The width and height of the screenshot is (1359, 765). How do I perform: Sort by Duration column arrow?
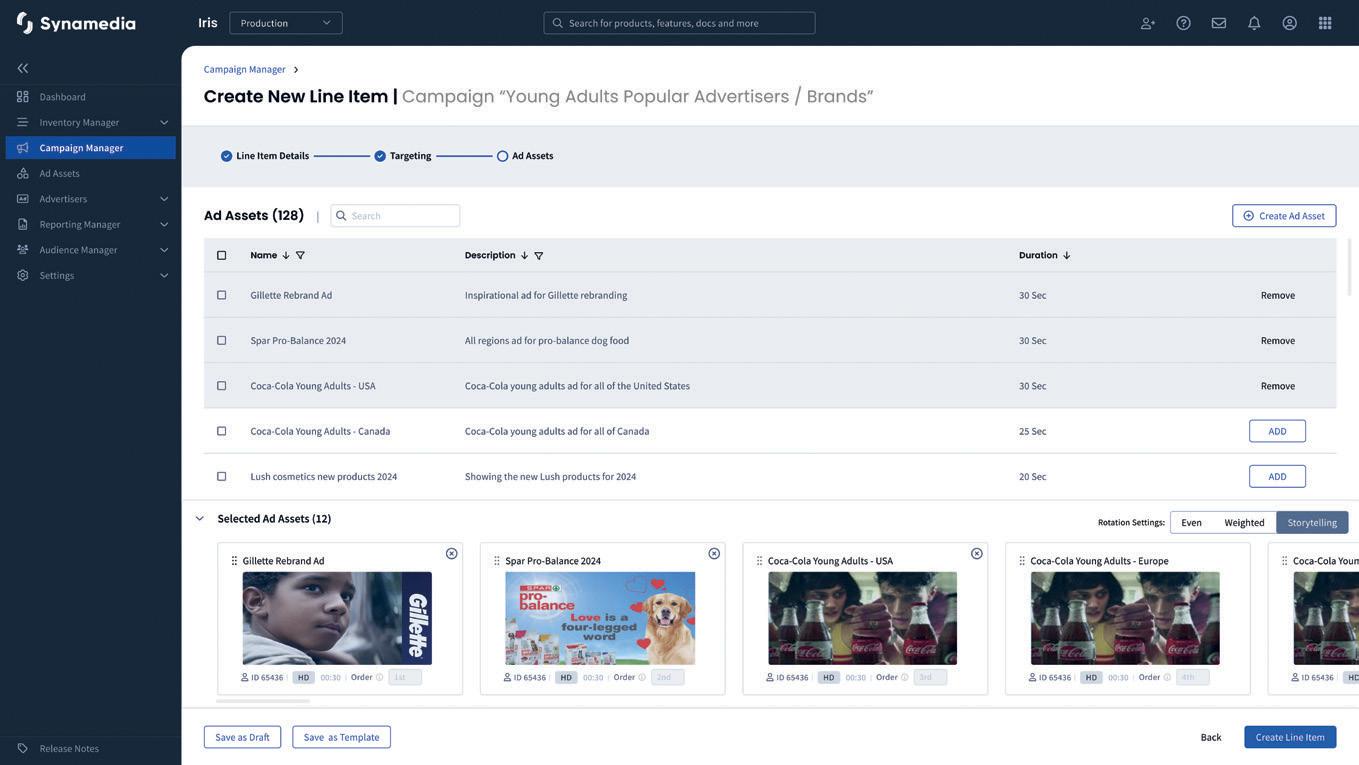click(x=1067, y=255)
